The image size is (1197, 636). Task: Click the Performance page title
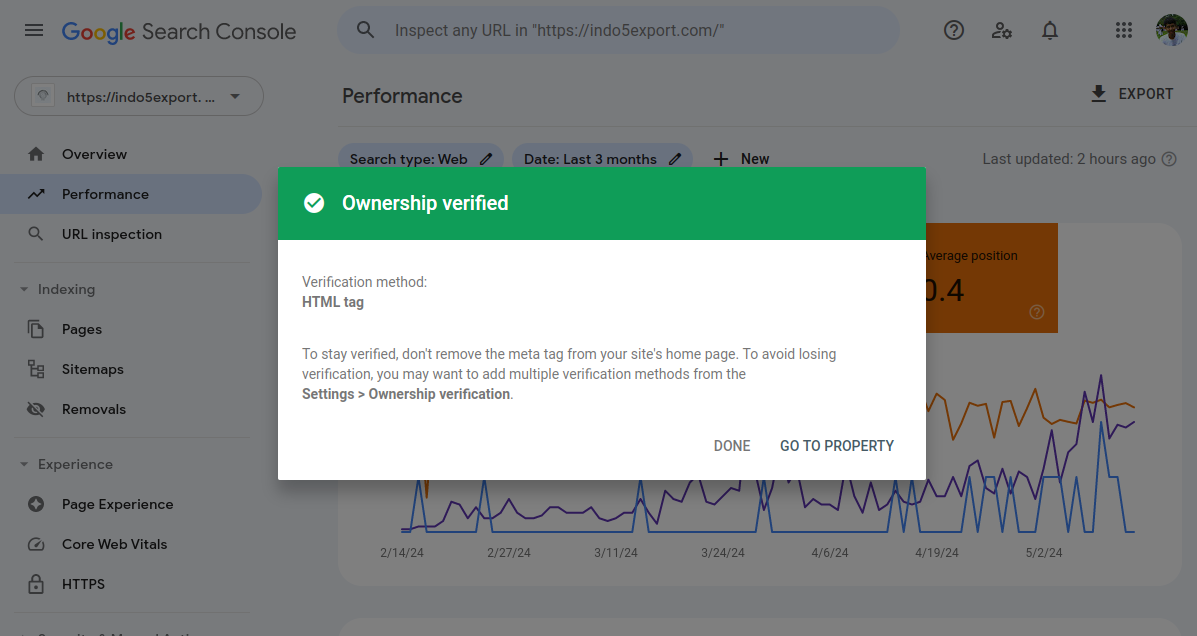click(402, 96)
